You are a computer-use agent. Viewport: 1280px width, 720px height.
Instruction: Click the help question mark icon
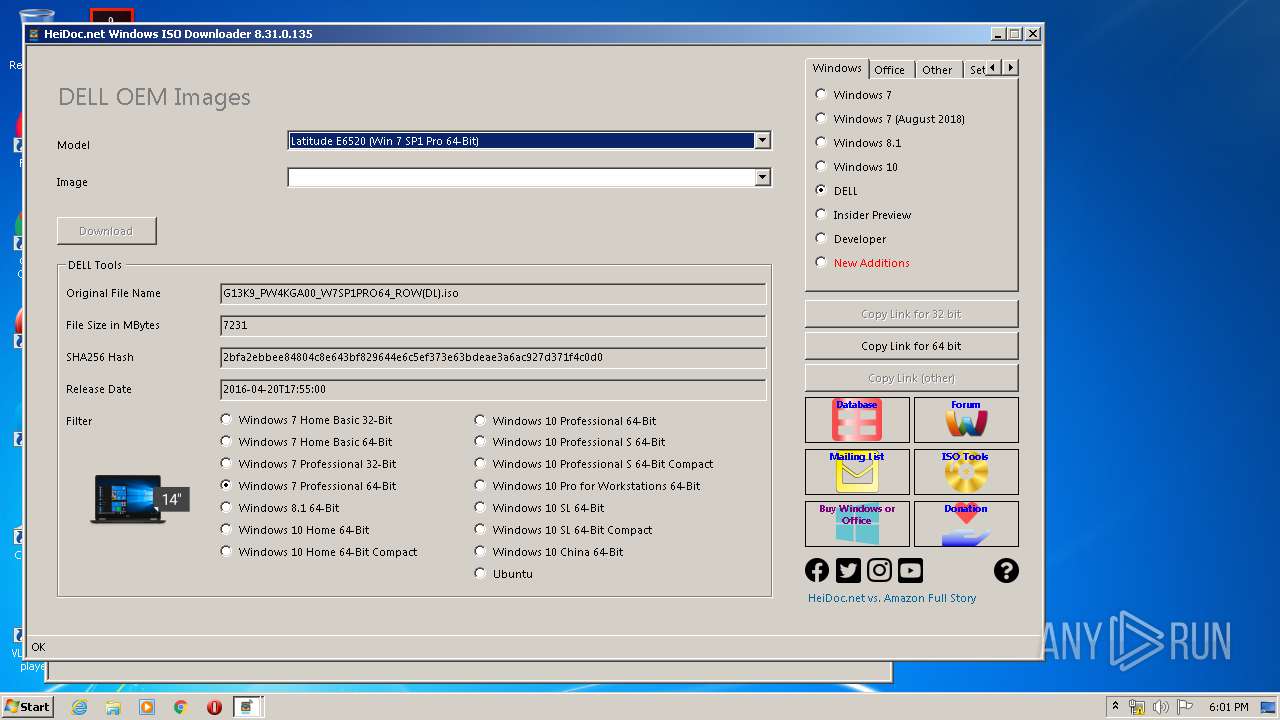tap(1006, 570)
